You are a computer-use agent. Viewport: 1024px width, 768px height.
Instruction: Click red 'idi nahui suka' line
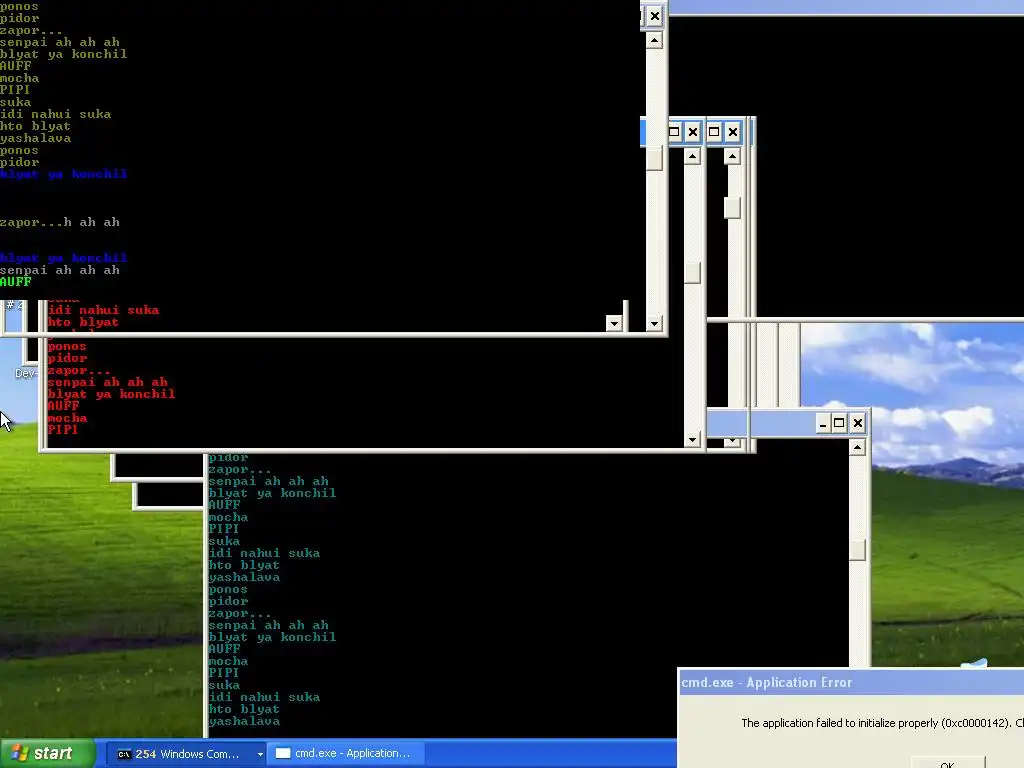click(x=103, y=310)
